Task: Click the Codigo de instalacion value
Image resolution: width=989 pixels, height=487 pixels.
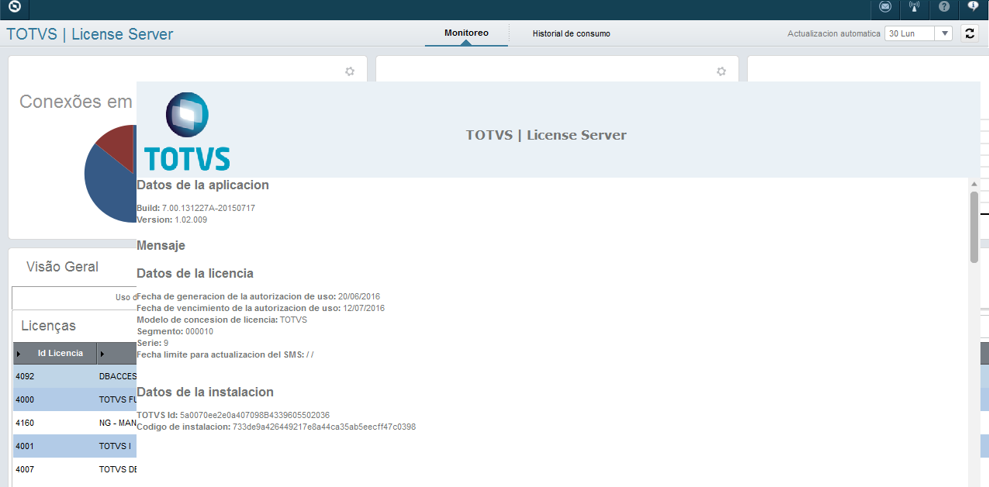Action: 324,427
